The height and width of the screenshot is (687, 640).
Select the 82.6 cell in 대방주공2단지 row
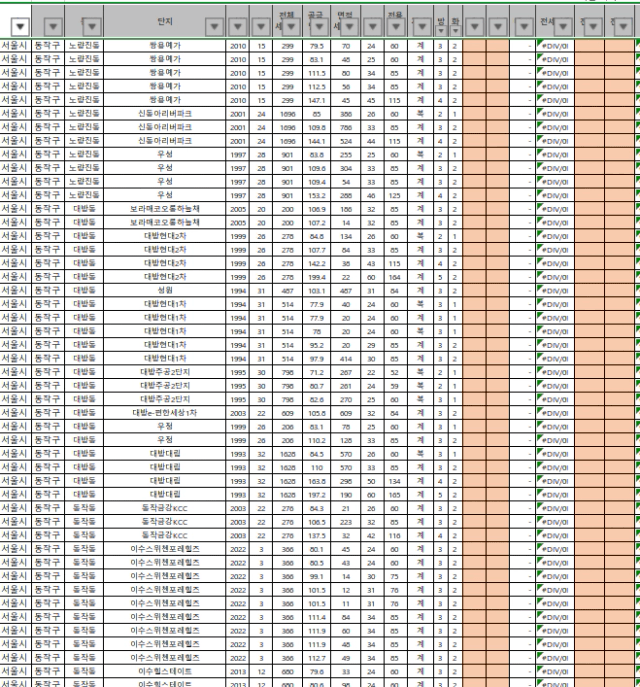[x=316, y=399]
